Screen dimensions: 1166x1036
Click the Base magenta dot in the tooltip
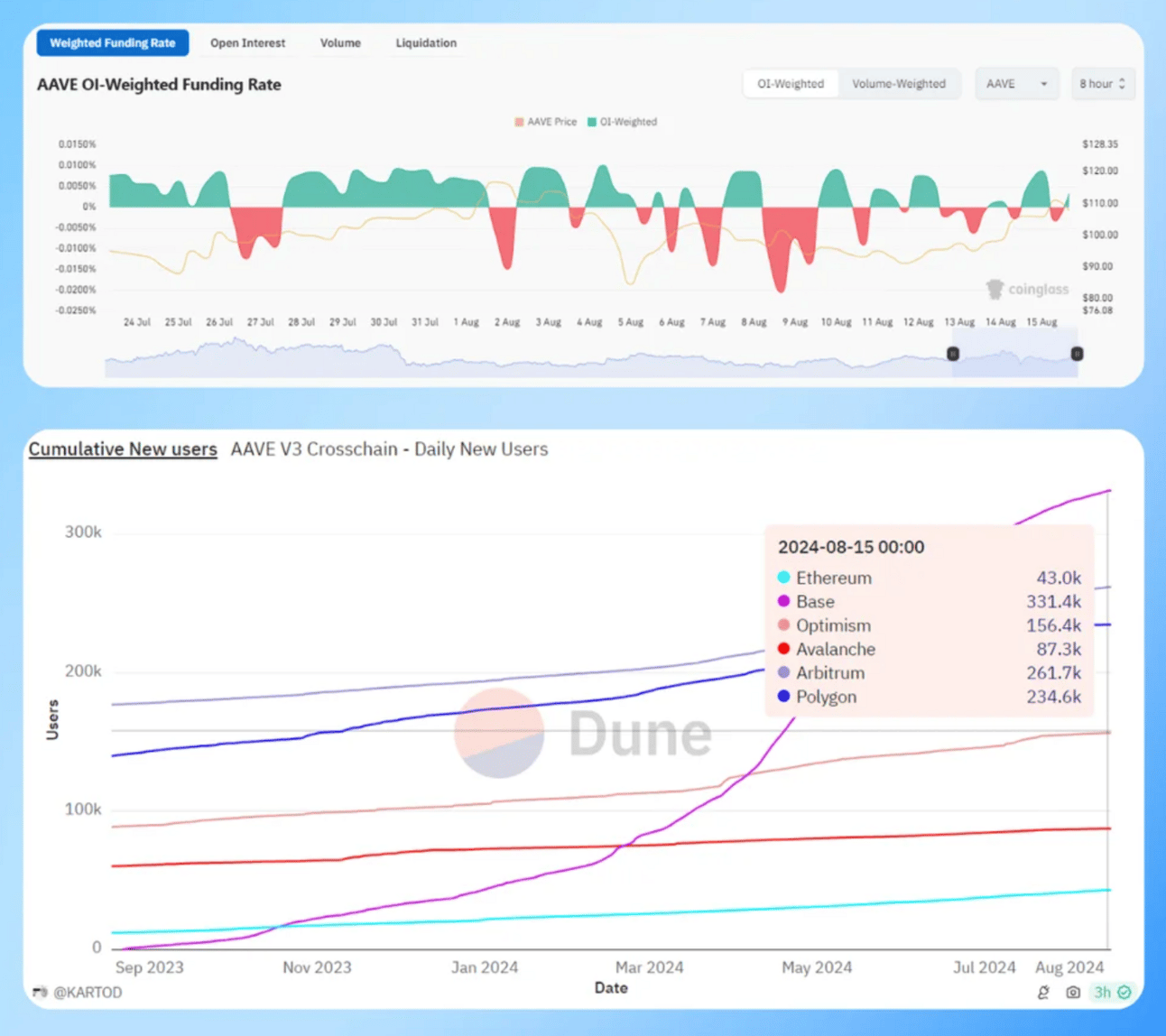783,601
